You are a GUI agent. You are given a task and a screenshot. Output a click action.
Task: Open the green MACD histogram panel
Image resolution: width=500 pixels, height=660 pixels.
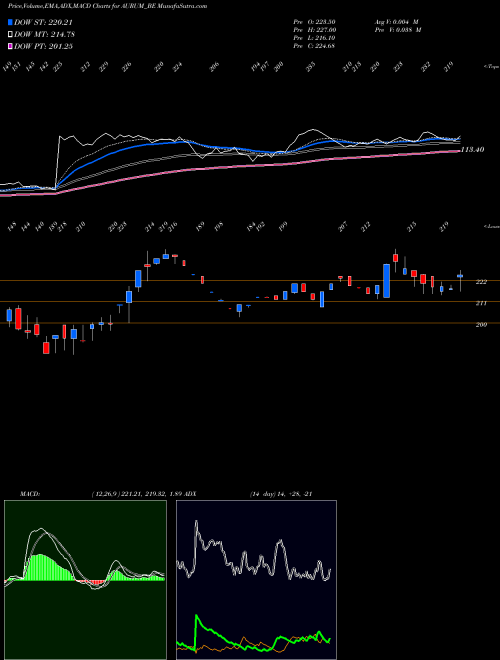85,580
